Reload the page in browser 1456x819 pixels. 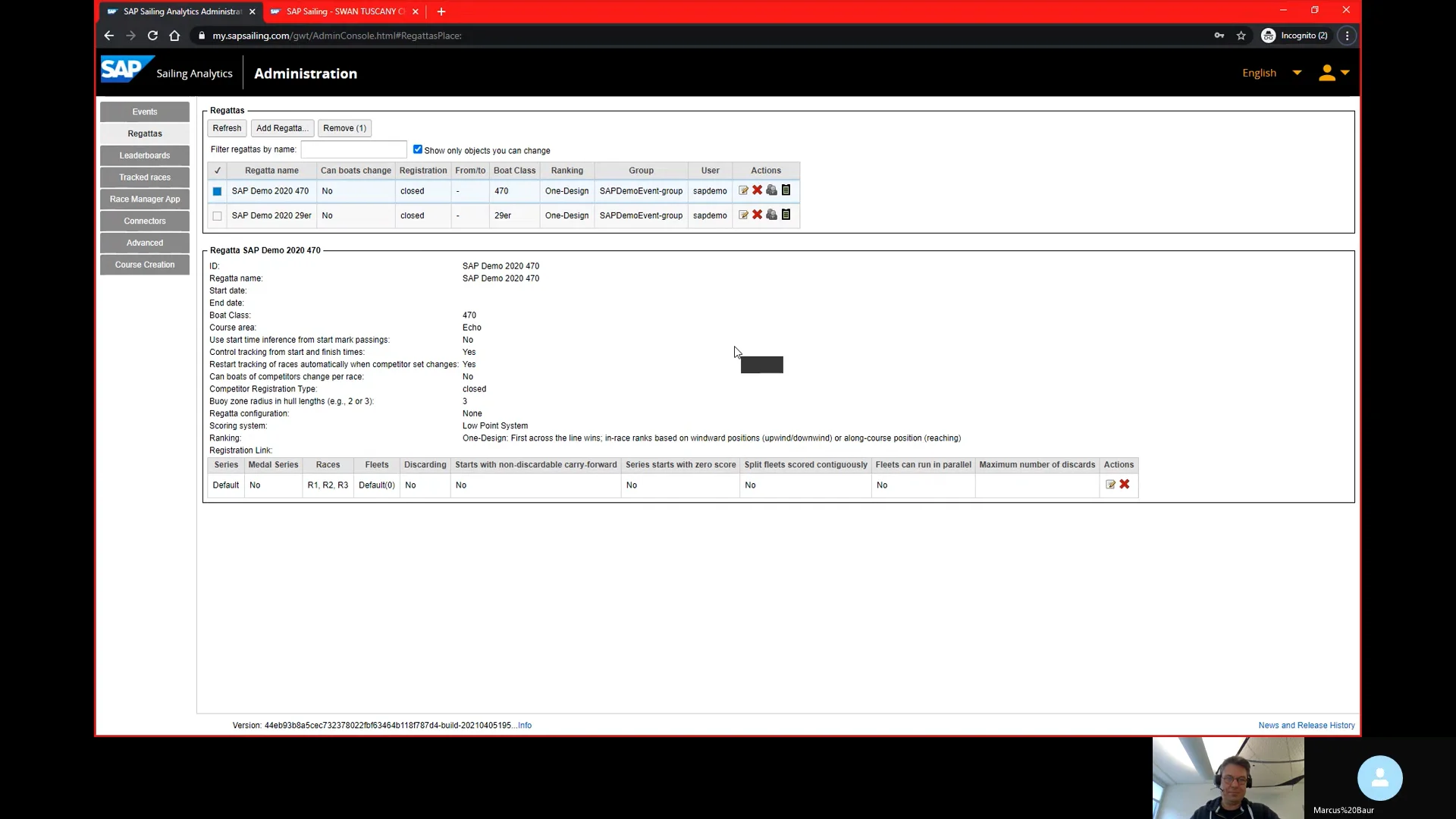(152, 36)
